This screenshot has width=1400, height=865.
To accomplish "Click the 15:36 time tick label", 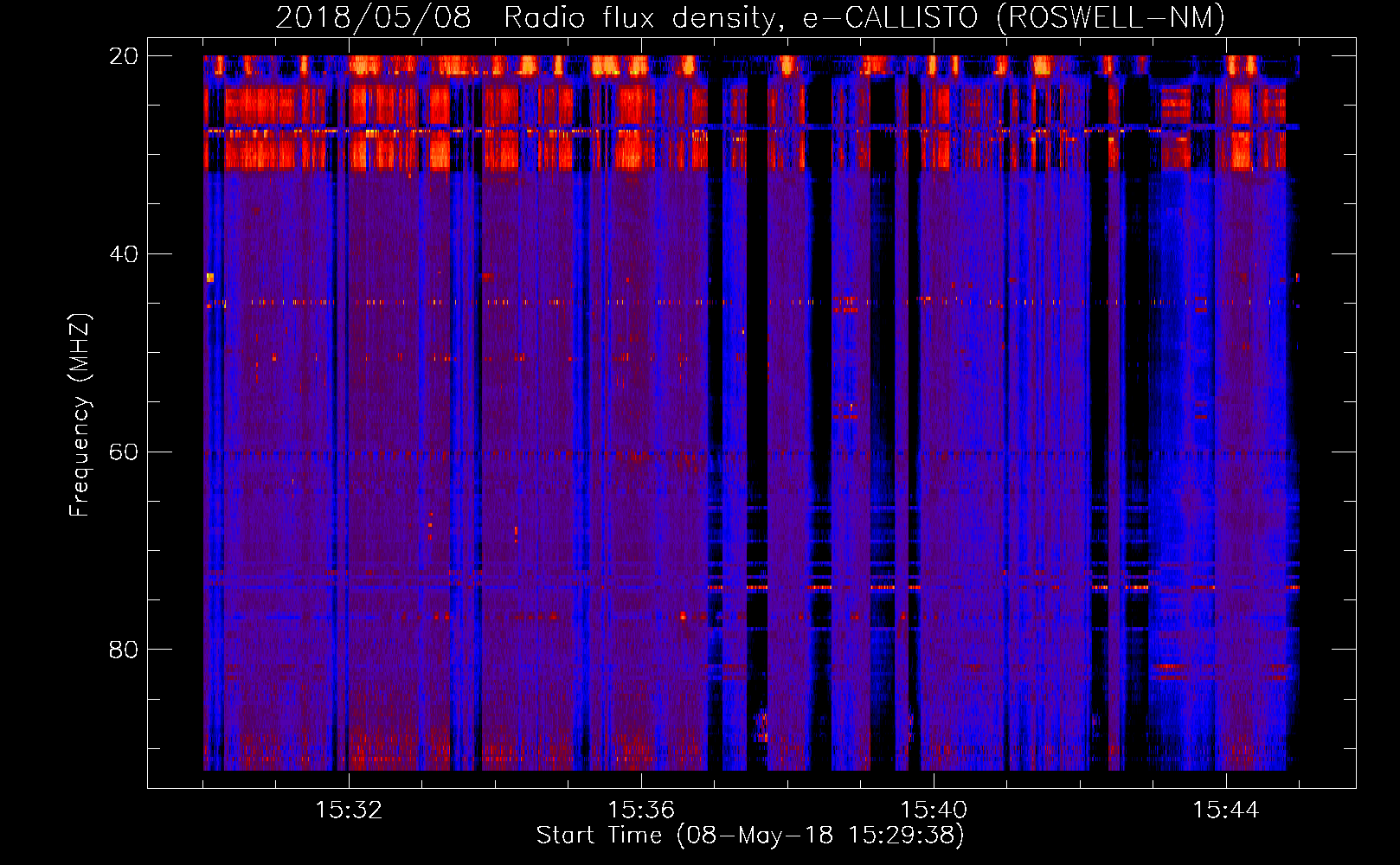I will tap(641, 811).
